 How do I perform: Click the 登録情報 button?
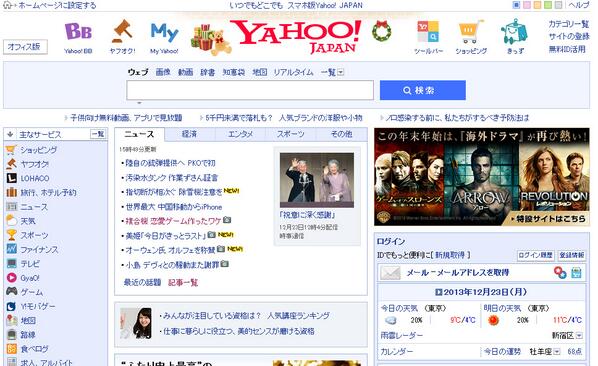[571, 255]
